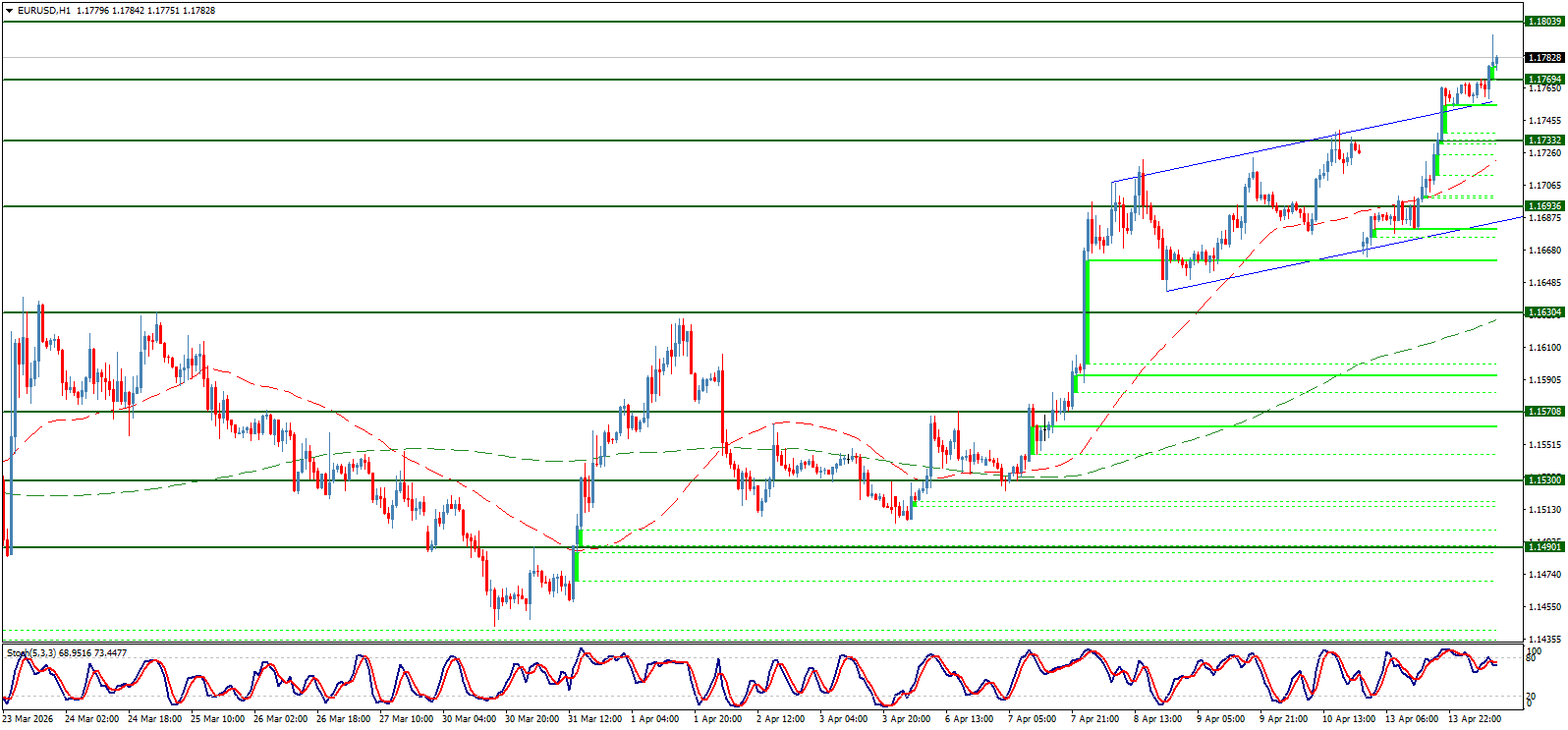Select the 1.16304 level price tag
This screenshot has width=1568, height=730.
(1543, 312)
